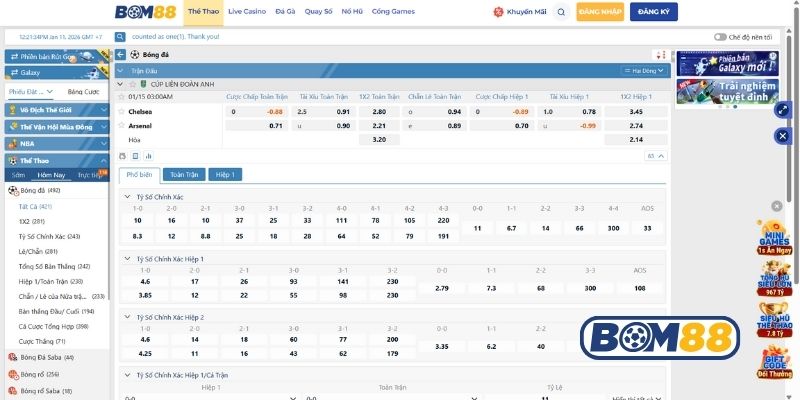Viewport: 800px width, 400px height.
Task: Click the Cúp Liên Đoàn Anh league badge
Action: click(x=143, y=84)
